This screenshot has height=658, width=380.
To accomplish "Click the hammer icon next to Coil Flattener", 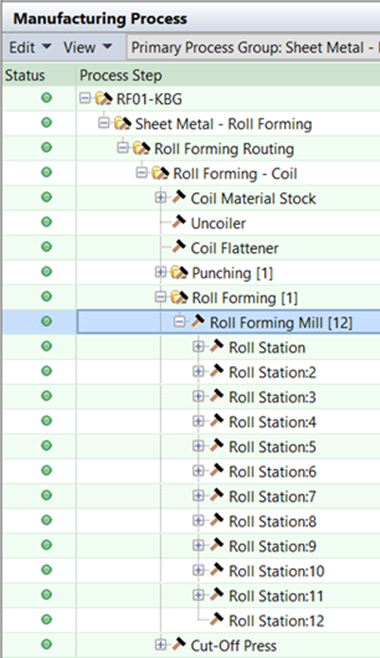I will [x=179, y=247].
